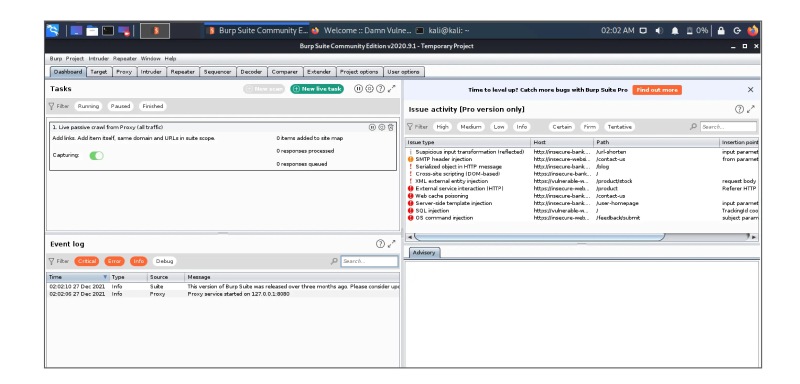Open the notifications bell in the system tray
Screen dimensions: 800x384
674,31
